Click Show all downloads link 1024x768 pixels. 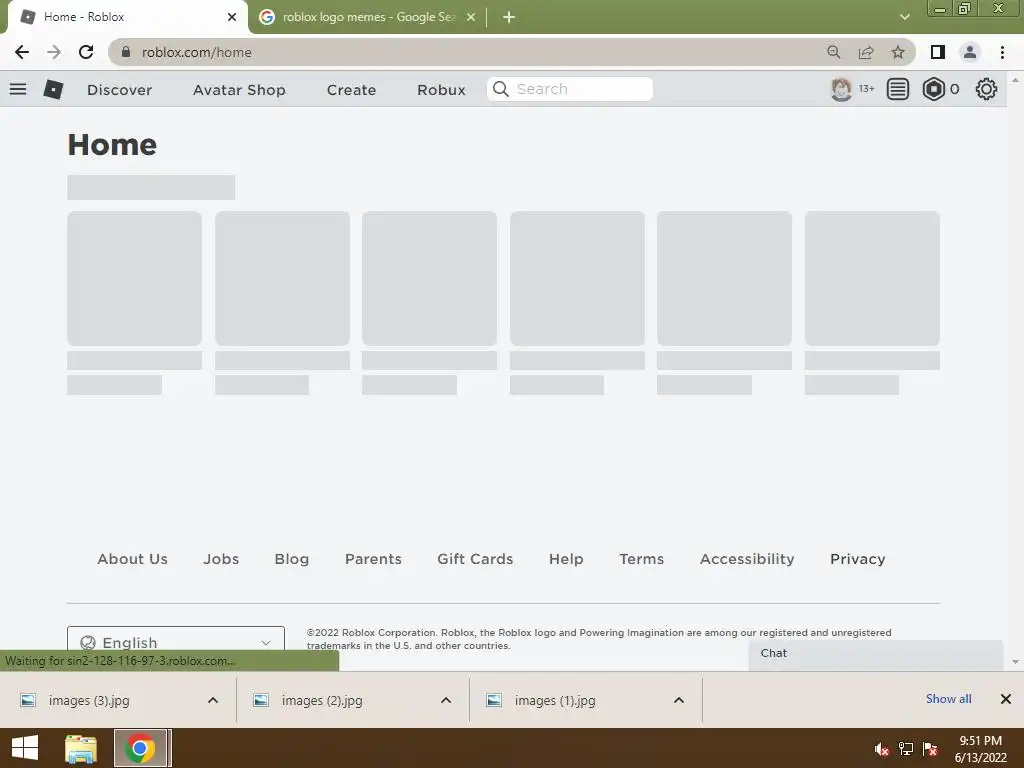click(x=948, y=699)
